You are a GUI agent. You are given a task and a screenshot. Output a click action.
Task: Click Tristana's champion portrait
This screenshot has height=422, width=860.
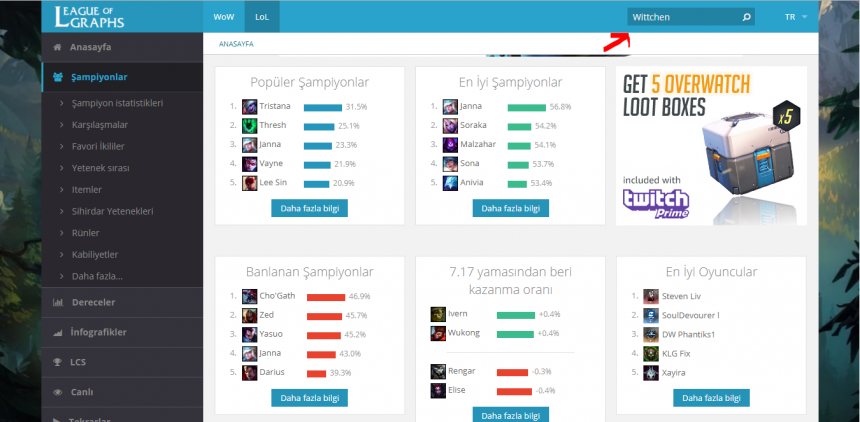[x=250, y=106]
